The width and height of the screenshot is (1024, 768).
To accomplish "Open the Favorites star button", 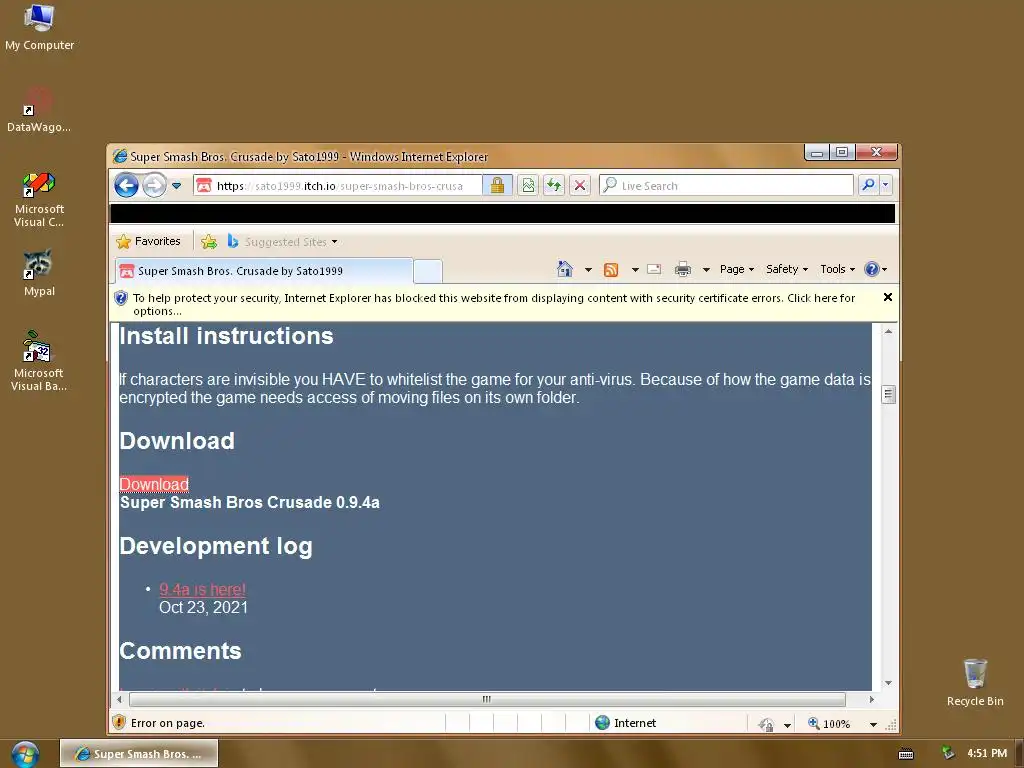I will point(148,242).
